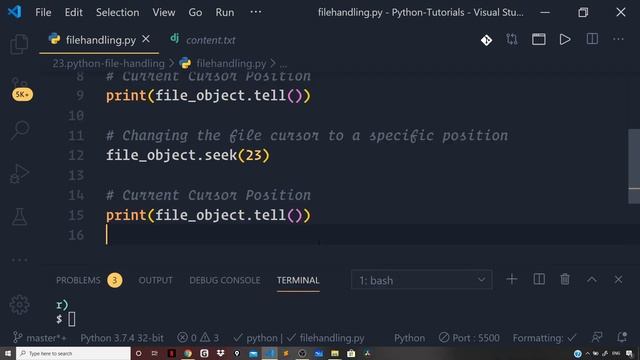
Task: Split the editor to the right
Action: tap(592, 39)
